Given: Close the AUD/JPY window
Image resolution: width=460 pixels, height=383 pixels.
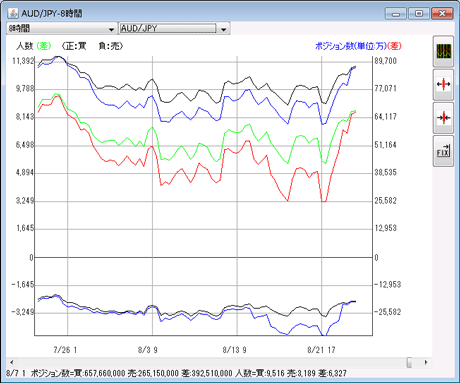Looking at the screenshot, I should click(442, 14).
